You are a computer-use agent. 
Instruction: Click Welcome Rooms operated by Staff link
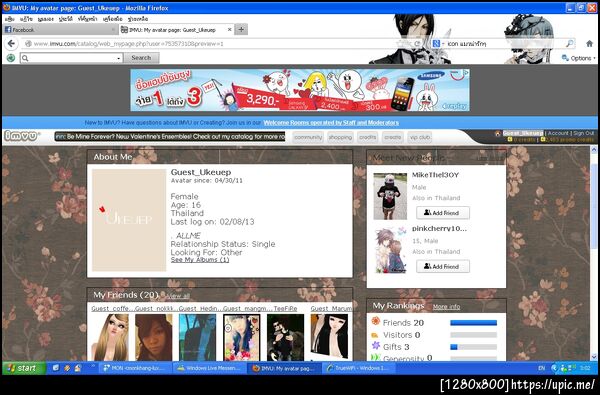click(331, 123)
